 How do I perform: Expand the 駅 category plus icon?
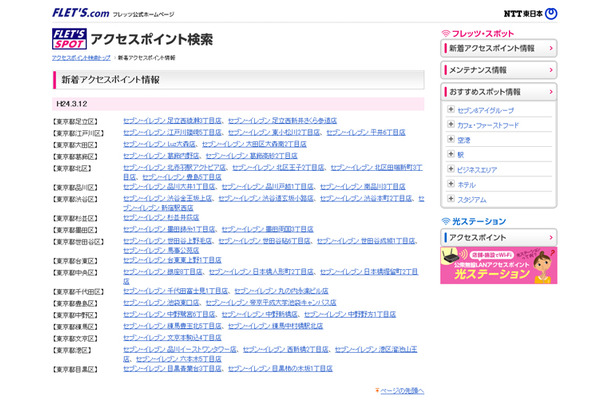pos(451,154)
